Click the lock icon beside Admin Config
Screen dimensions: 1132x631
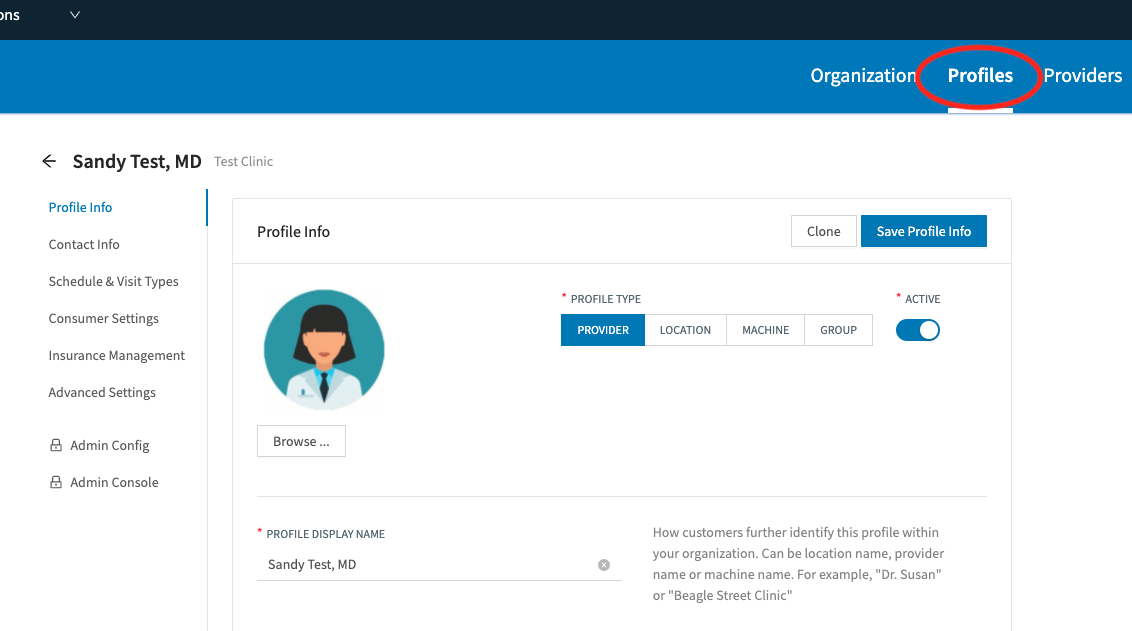(56, 445)
